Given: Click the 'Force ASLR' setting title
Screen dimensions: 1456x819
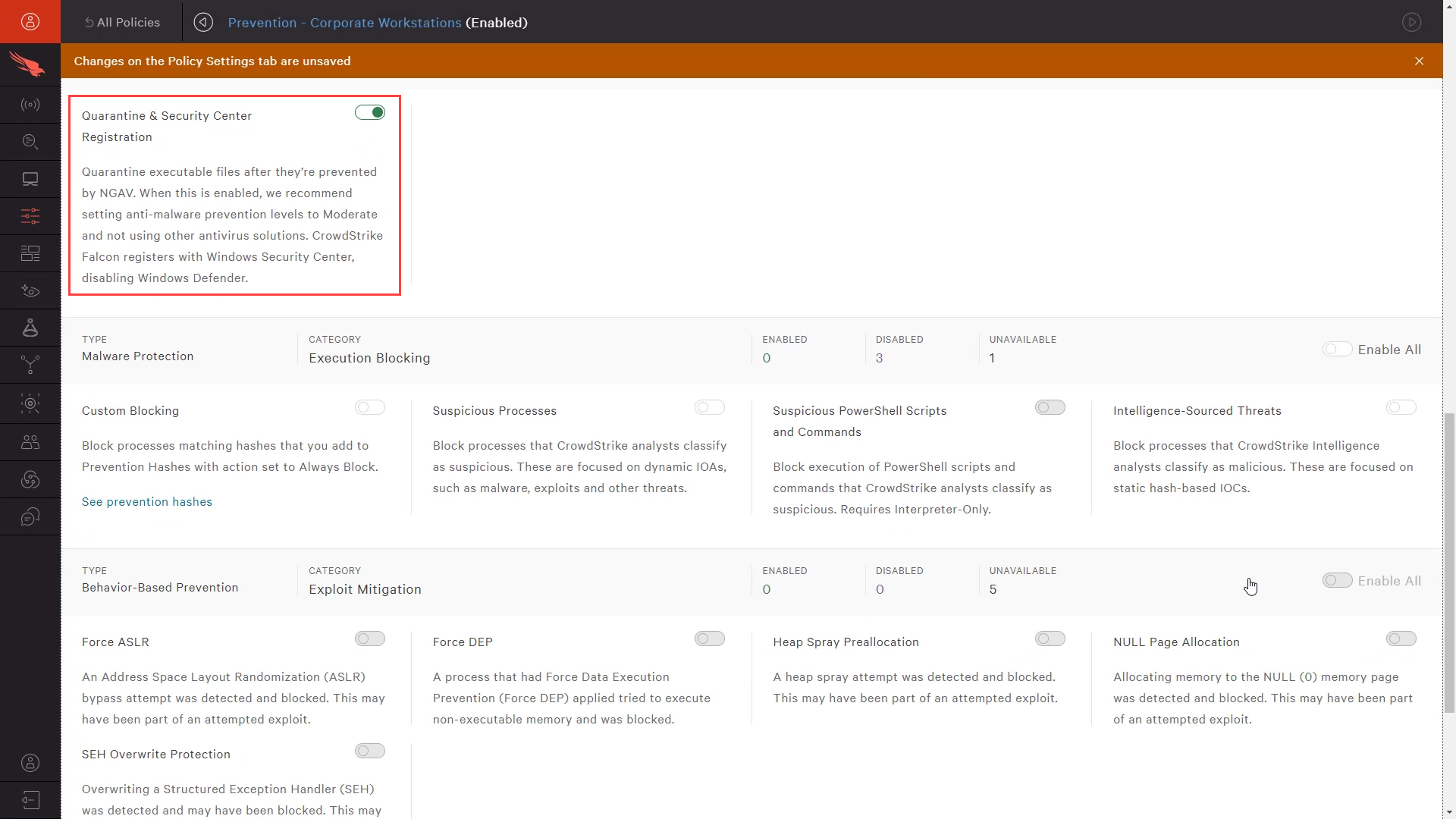Looking at the screenshot, I should tap(115, 642).
